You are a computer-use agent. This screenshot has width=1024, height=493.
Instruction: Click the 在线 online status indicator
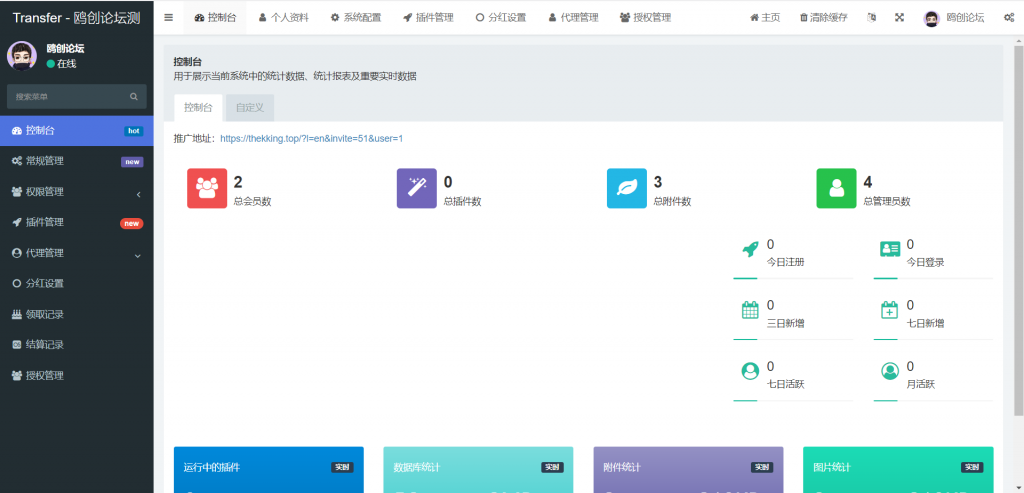pos(61,64)
